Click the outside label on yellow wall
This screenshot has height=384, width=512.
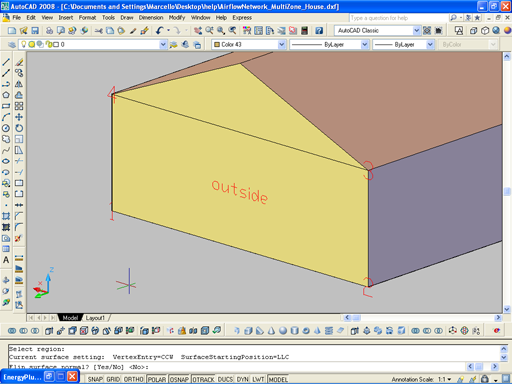(x=239, y=192)
